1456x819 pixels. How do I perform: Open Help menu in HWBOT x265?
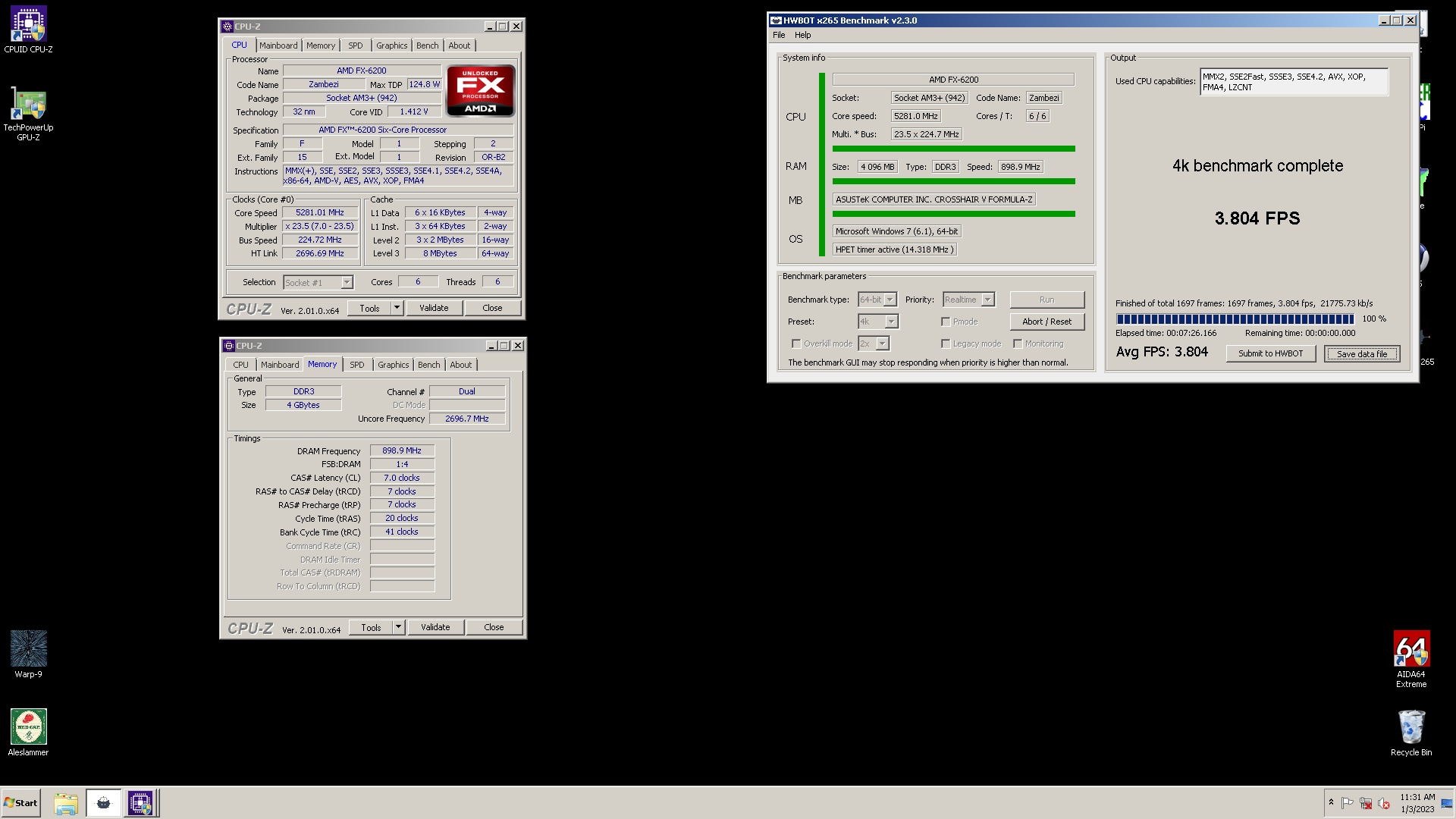pos(802,35)
